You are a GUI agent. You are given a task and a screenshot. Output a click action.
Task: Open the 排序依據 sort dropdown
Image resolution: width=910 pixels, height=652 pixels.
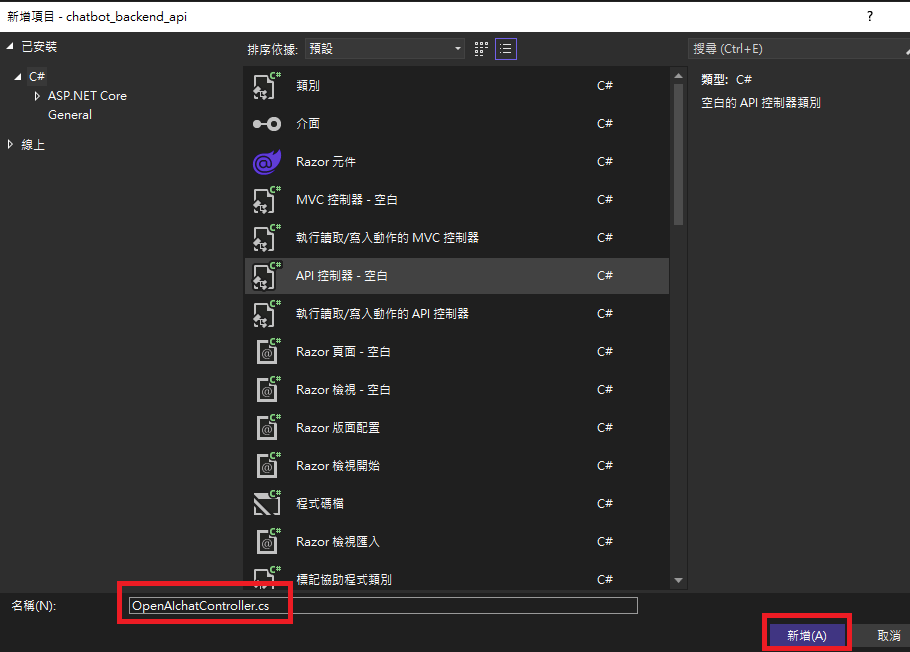coord(384,49)
